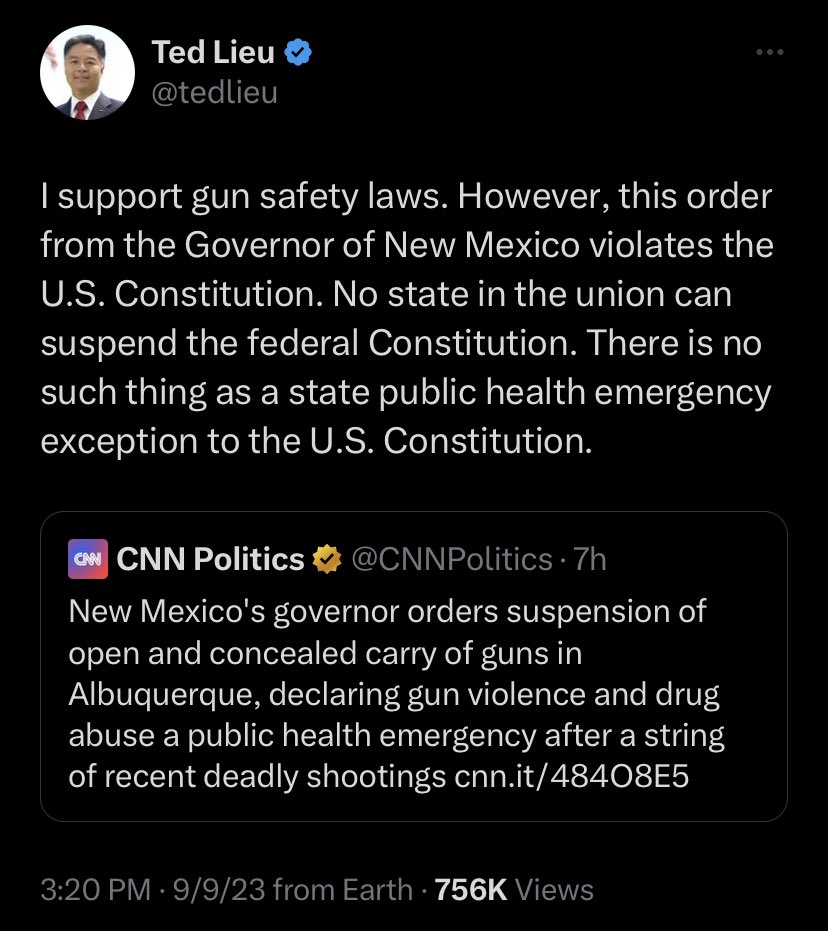Open the three-dot more options menu
Screen dimensions: 828x931
tap(769, 53)
